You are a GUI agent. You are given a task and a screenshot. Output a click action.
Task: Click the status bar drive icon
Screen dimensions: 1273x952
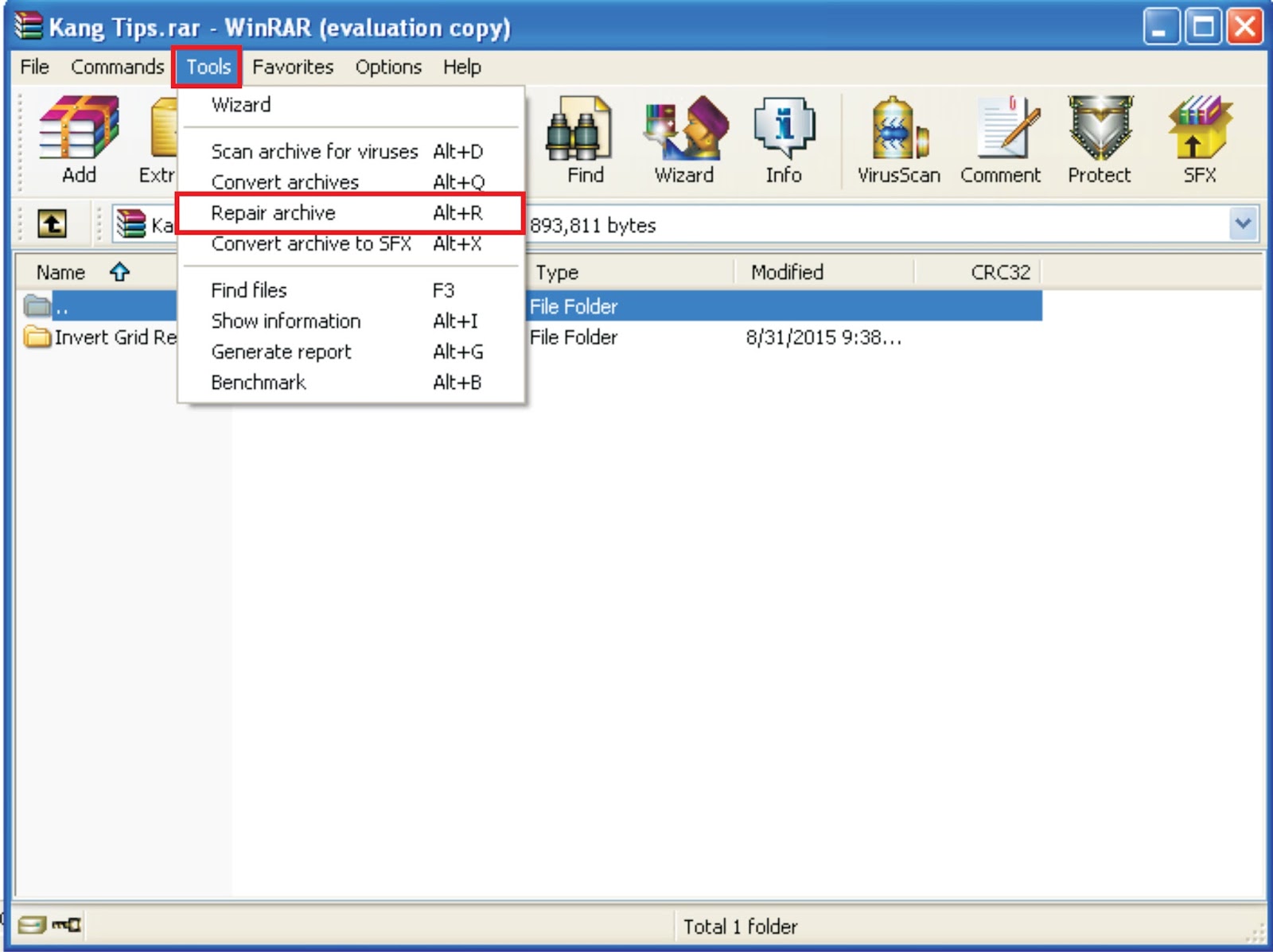tap(32, 925)
